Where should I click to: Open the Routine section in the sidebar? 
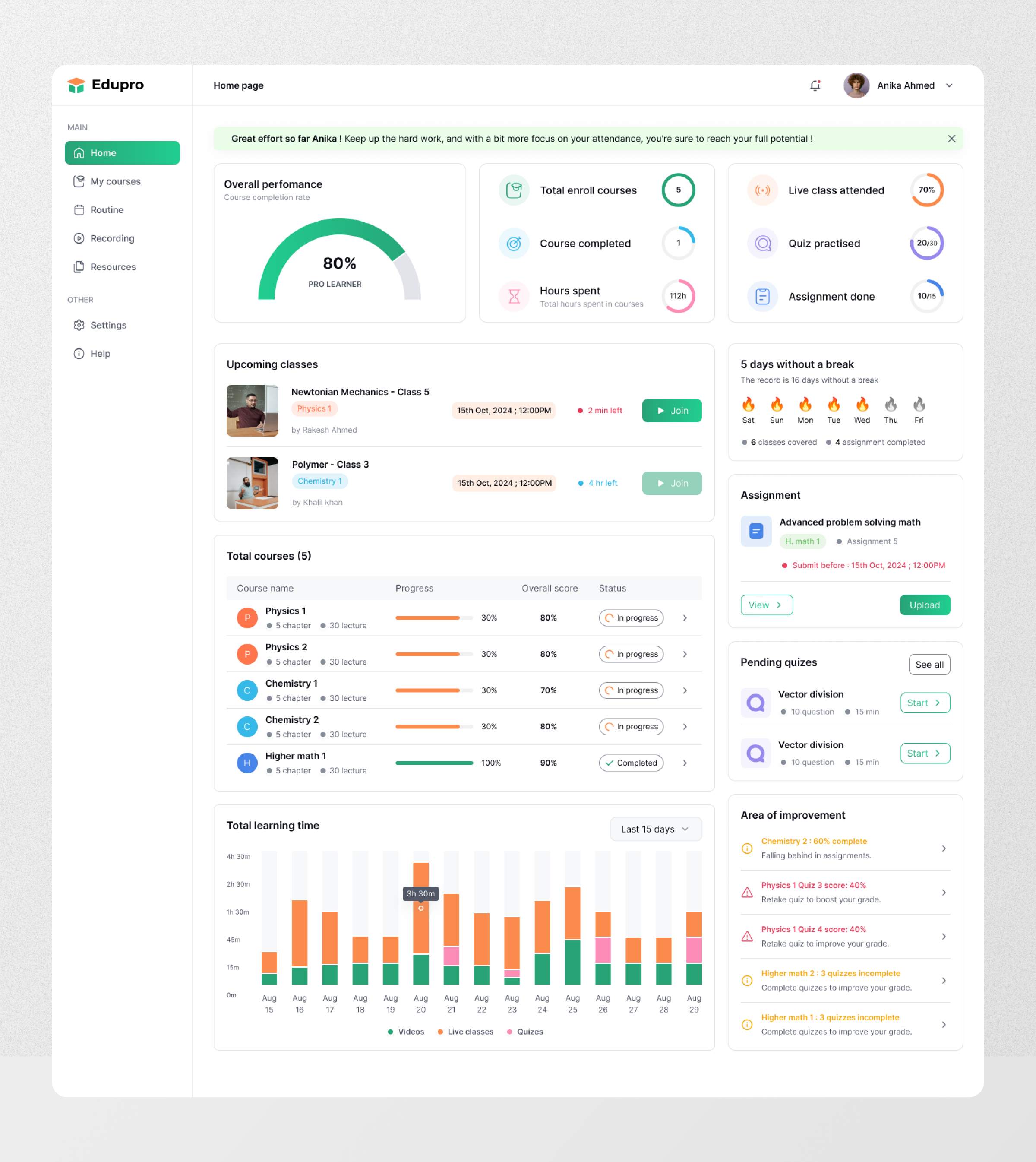[x=106, y=209]
